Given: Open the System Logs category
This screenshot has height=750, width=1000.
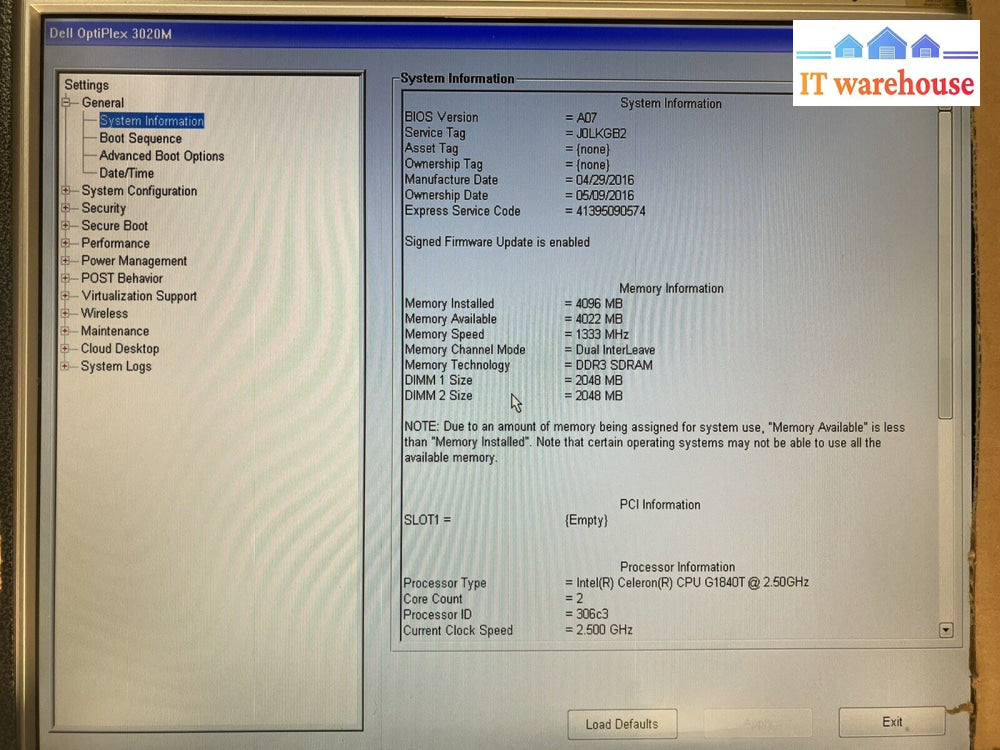Looking at the screenshot, I should tap(116, 366).
